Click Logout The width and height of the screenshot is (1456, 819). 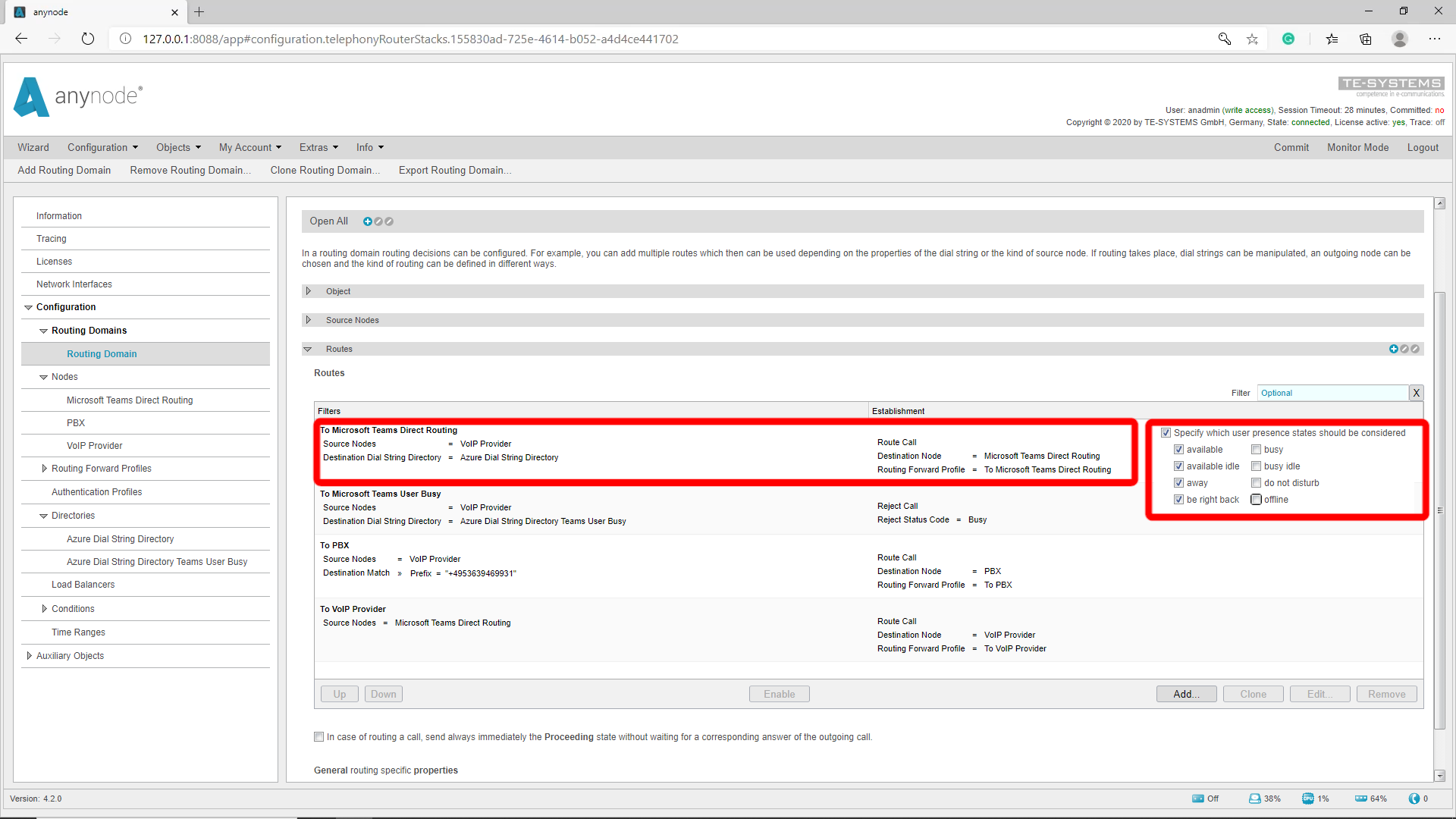click(x=1423, y=147)
